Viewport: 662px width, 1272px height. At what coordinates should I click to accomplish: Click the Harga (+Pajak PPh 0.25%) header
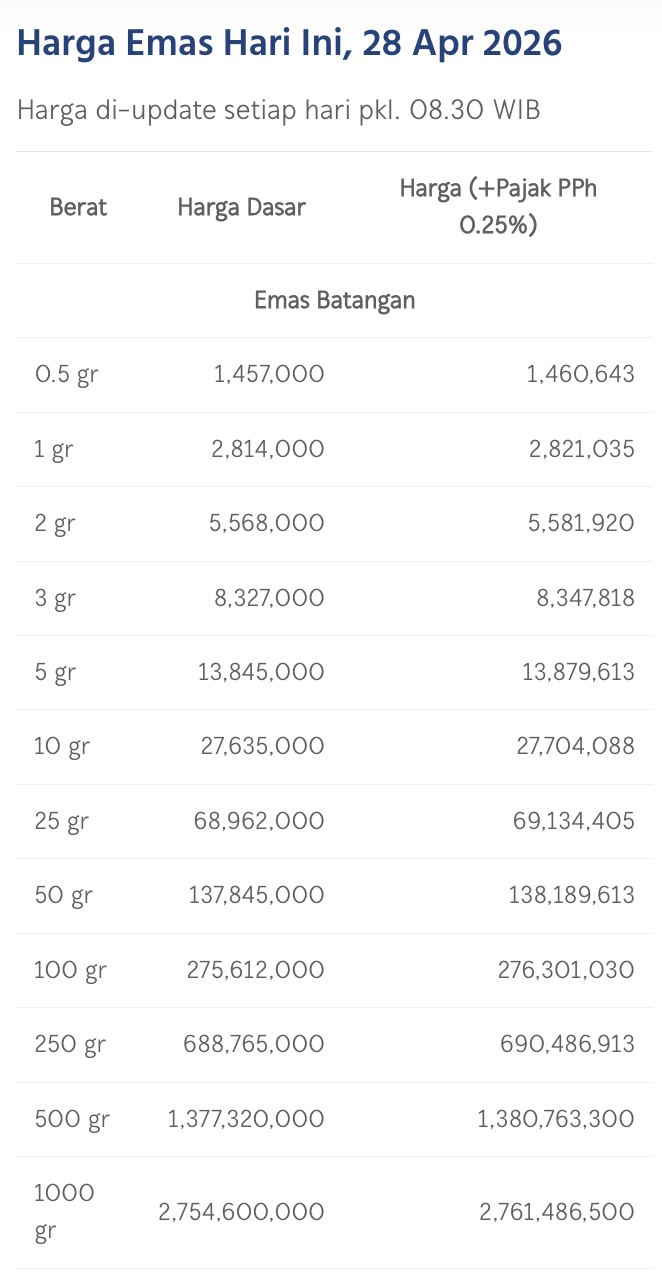[498, 207]
